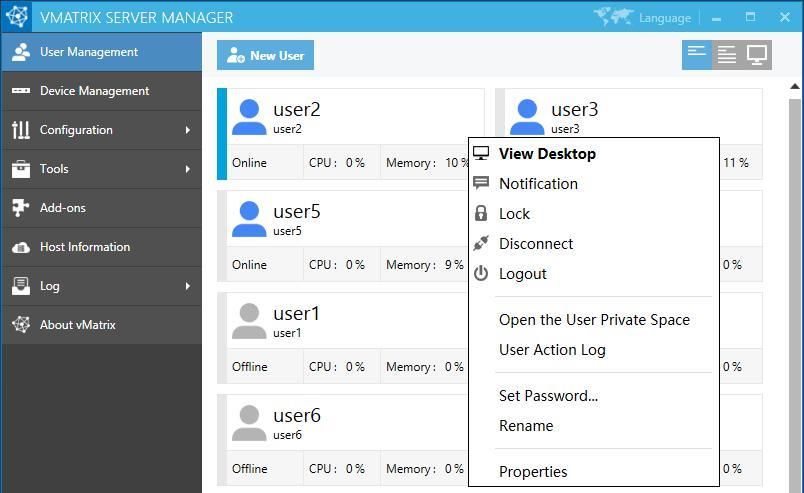Click the 11 % memory value
This screenshot has width=804, height=493.
(736, 163)
